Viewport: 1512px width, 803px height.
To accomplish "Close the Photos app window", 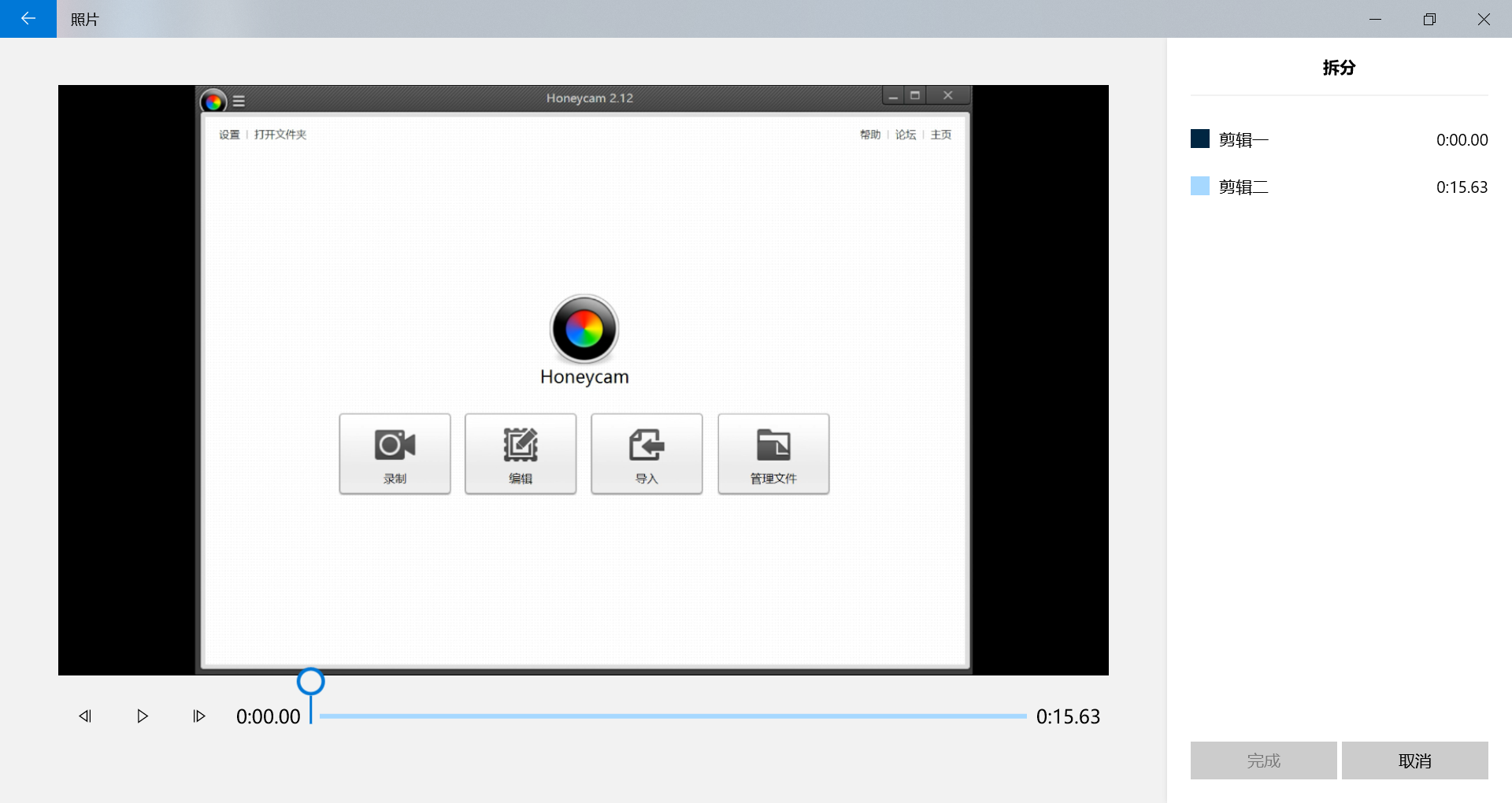I will [x=1484, y=19].
